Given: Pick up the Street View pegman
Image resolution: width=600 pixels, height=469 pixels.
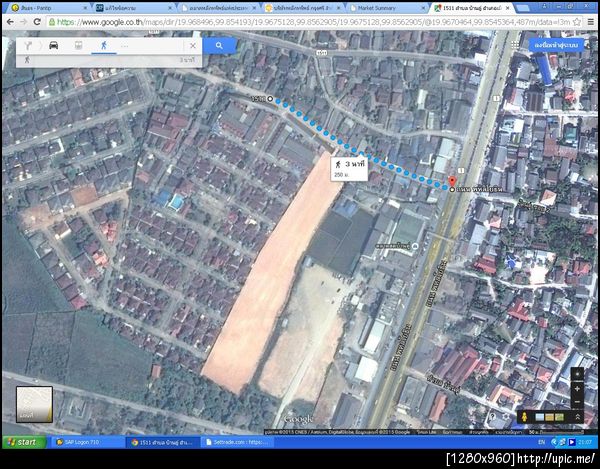Looking at the screenshot, I should click(x=524, y=417).
